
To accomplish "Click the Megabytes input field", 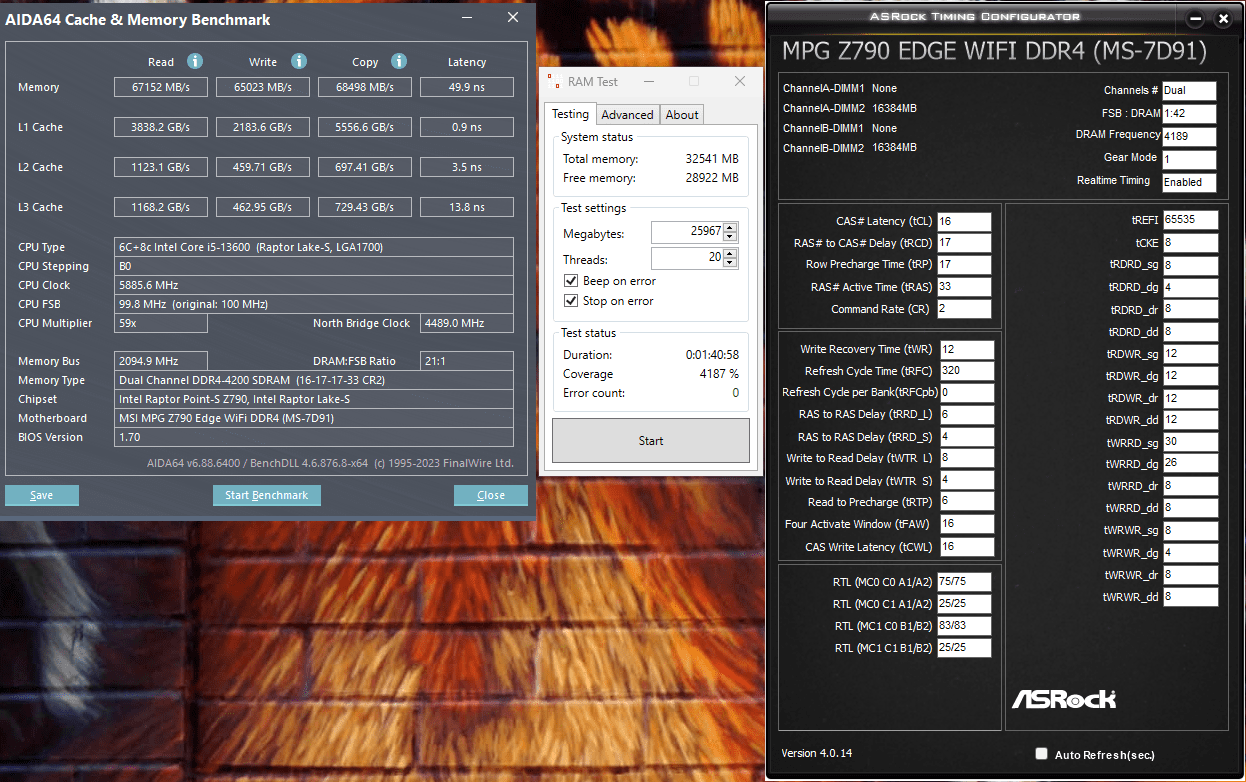I will click(687, 232).
